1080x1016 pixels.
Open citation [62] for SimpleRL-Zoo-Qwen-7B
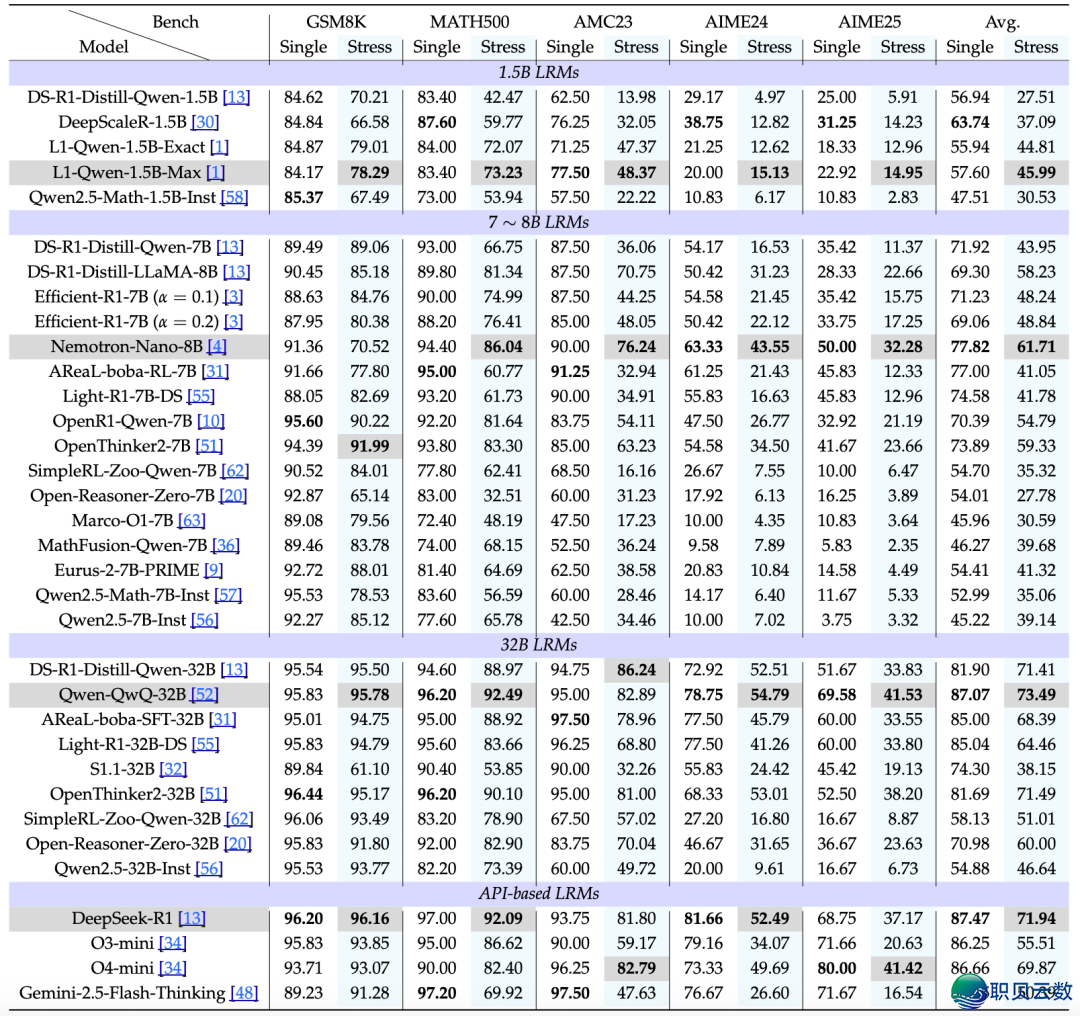tap(235, 470)
